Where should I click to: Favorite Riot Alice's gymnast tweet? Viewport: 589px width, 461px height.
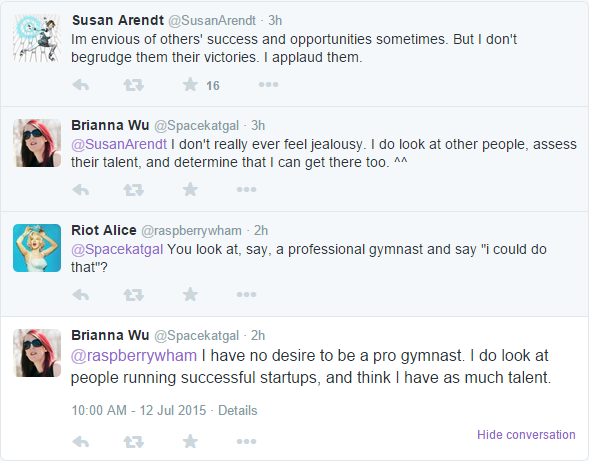click(190, 295)
